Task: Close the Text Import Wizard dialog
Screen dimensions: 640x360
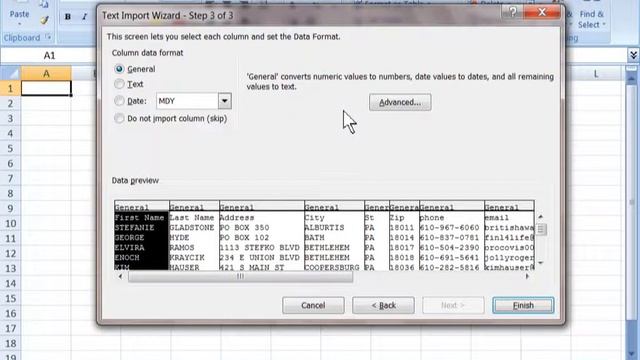Action: (x=542, y=12)
